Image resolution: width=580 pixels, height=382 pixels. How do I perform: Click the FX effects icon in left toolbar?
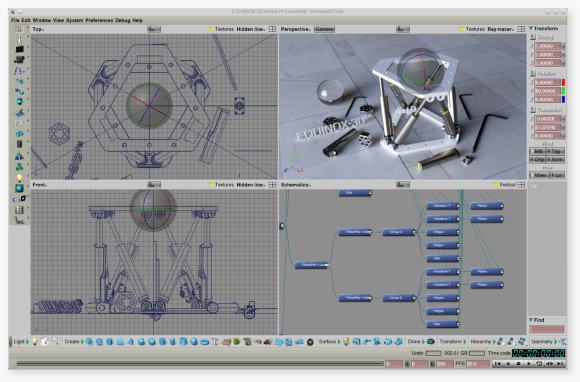19,123
